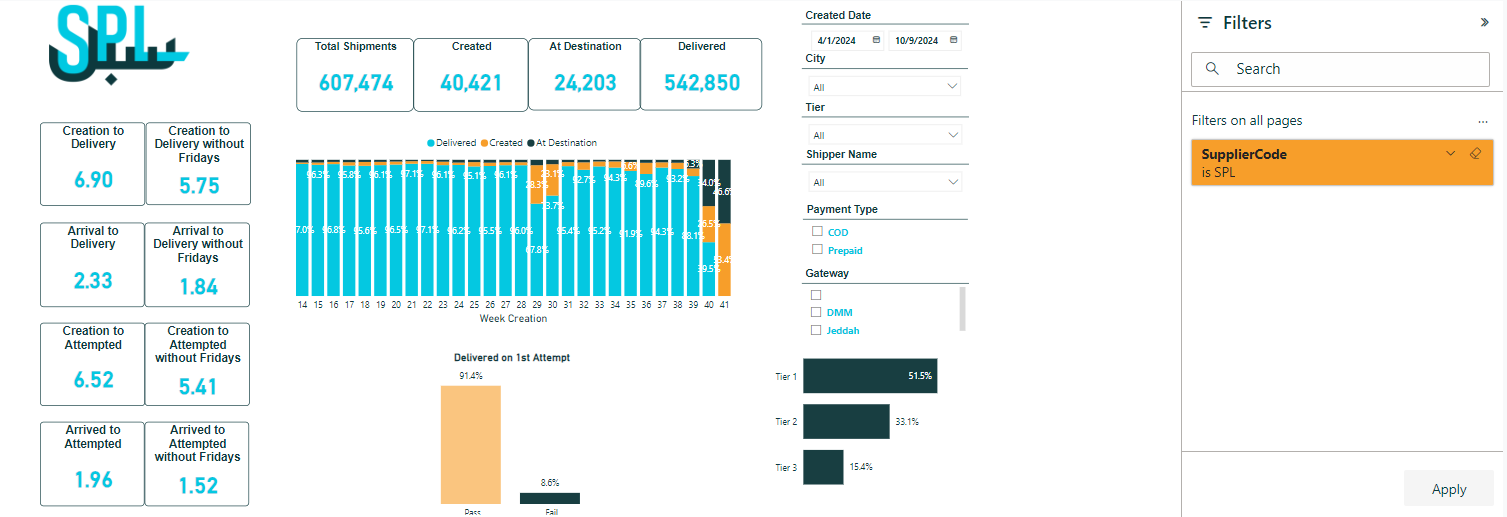
Task: Collapse the Filters pane with double chevron
Action: coord(1484,22)
